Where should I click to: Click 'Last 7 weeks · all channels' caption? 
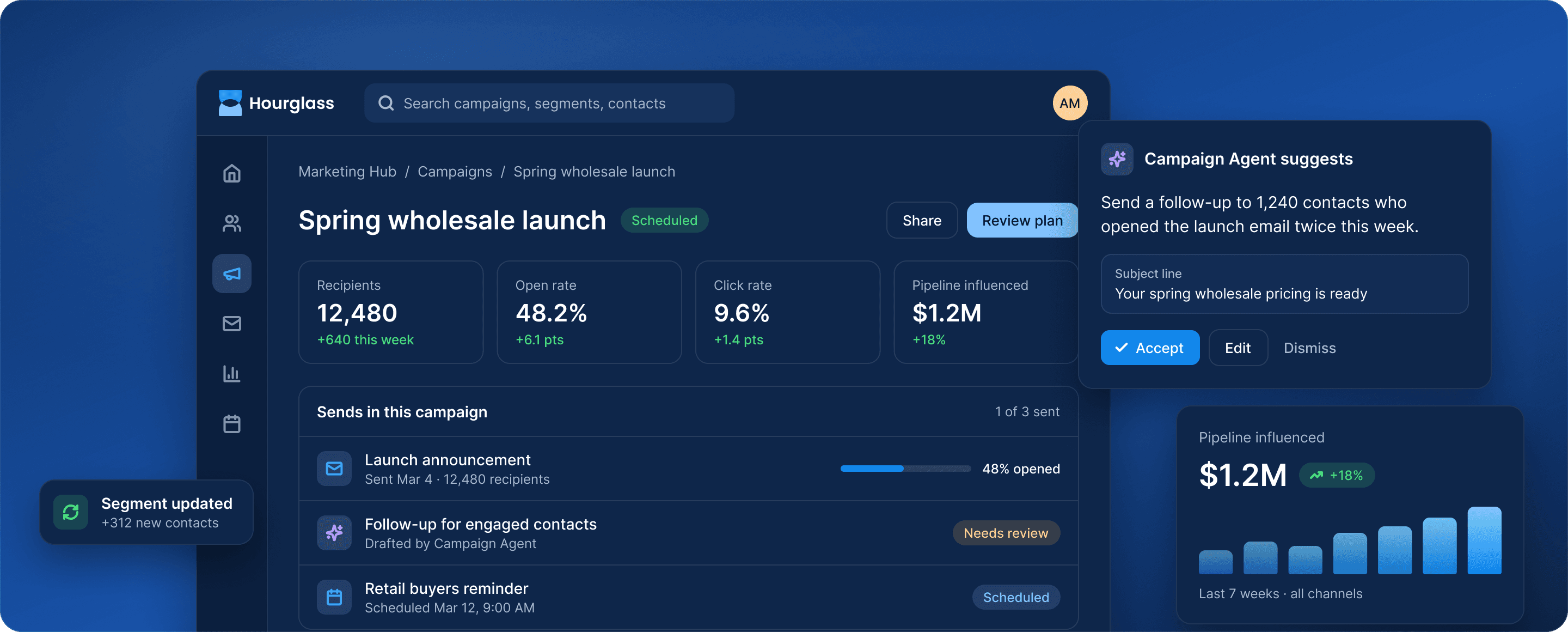[1280, 594]
